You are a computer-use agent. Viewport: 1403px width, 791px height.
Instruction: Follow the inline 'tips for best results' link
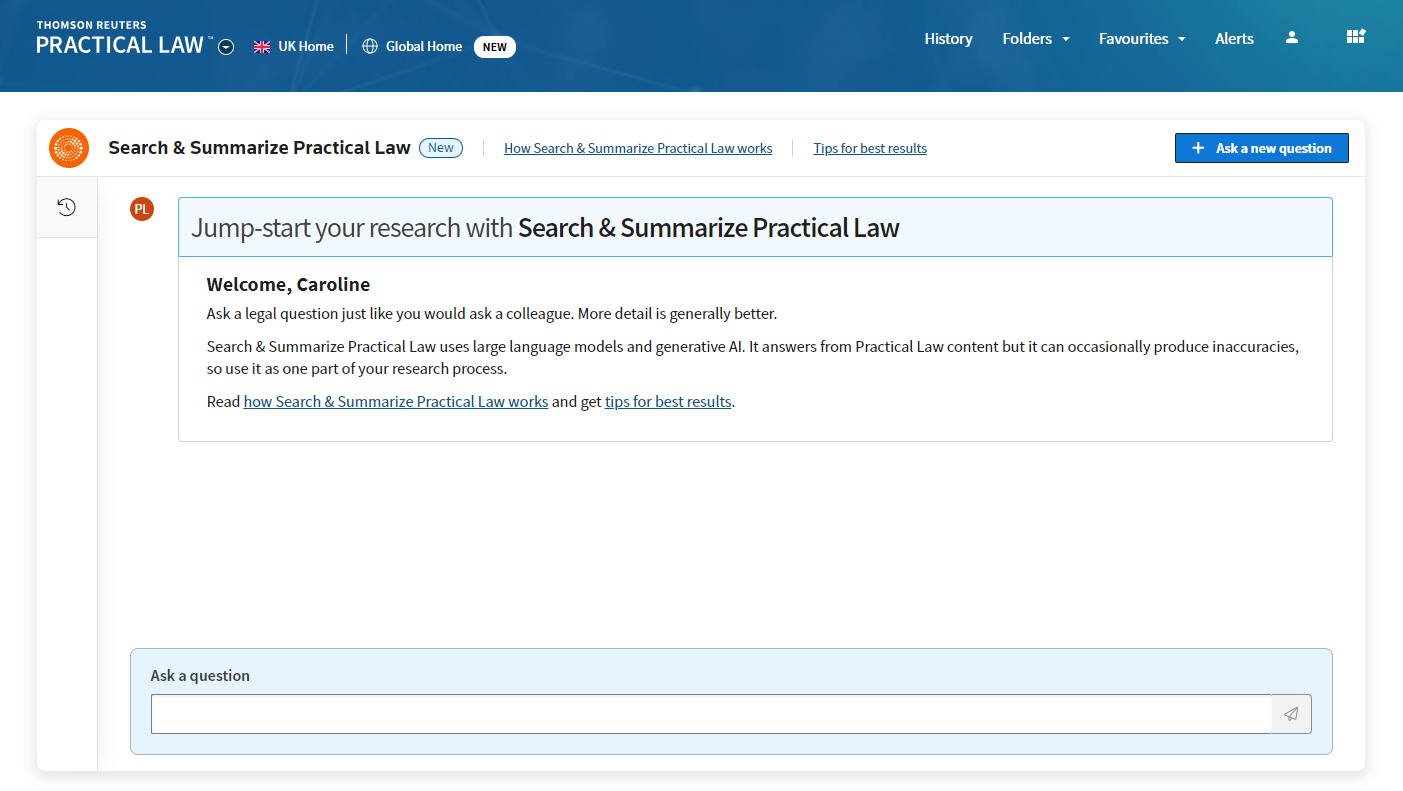tap(668, 402)
